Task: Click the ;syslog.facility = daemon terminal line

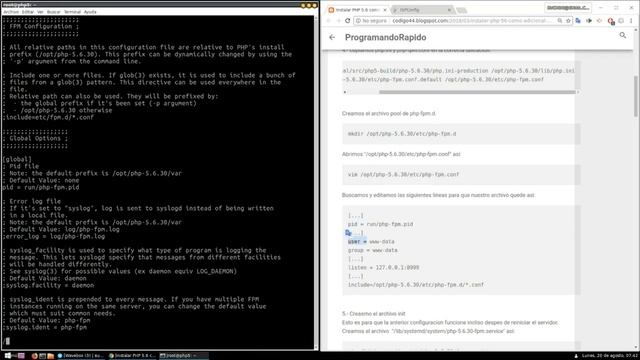Action: point(48,285)
